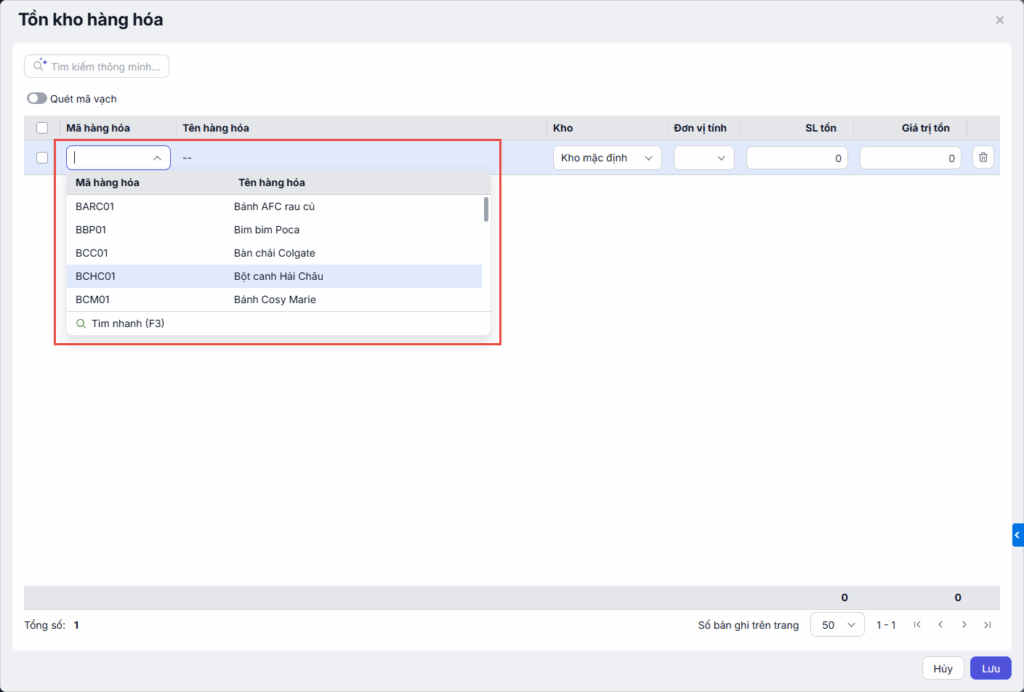The height and width of the screenshot is (692, 1024).
Task: Check the first row checkbox
Action: click(42, 158)
